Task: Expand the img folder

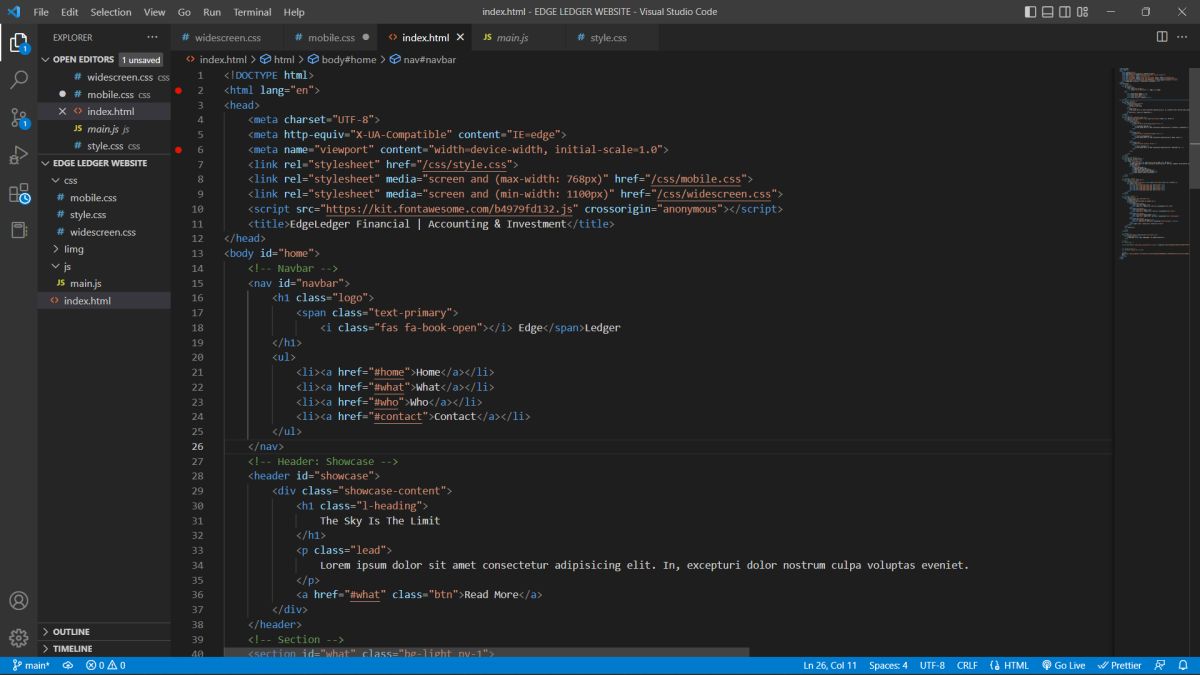Action: [x=73, y=249]
